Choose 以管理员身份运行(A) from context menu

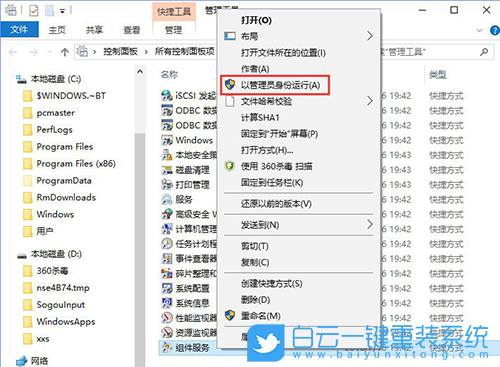pos(275,85)
